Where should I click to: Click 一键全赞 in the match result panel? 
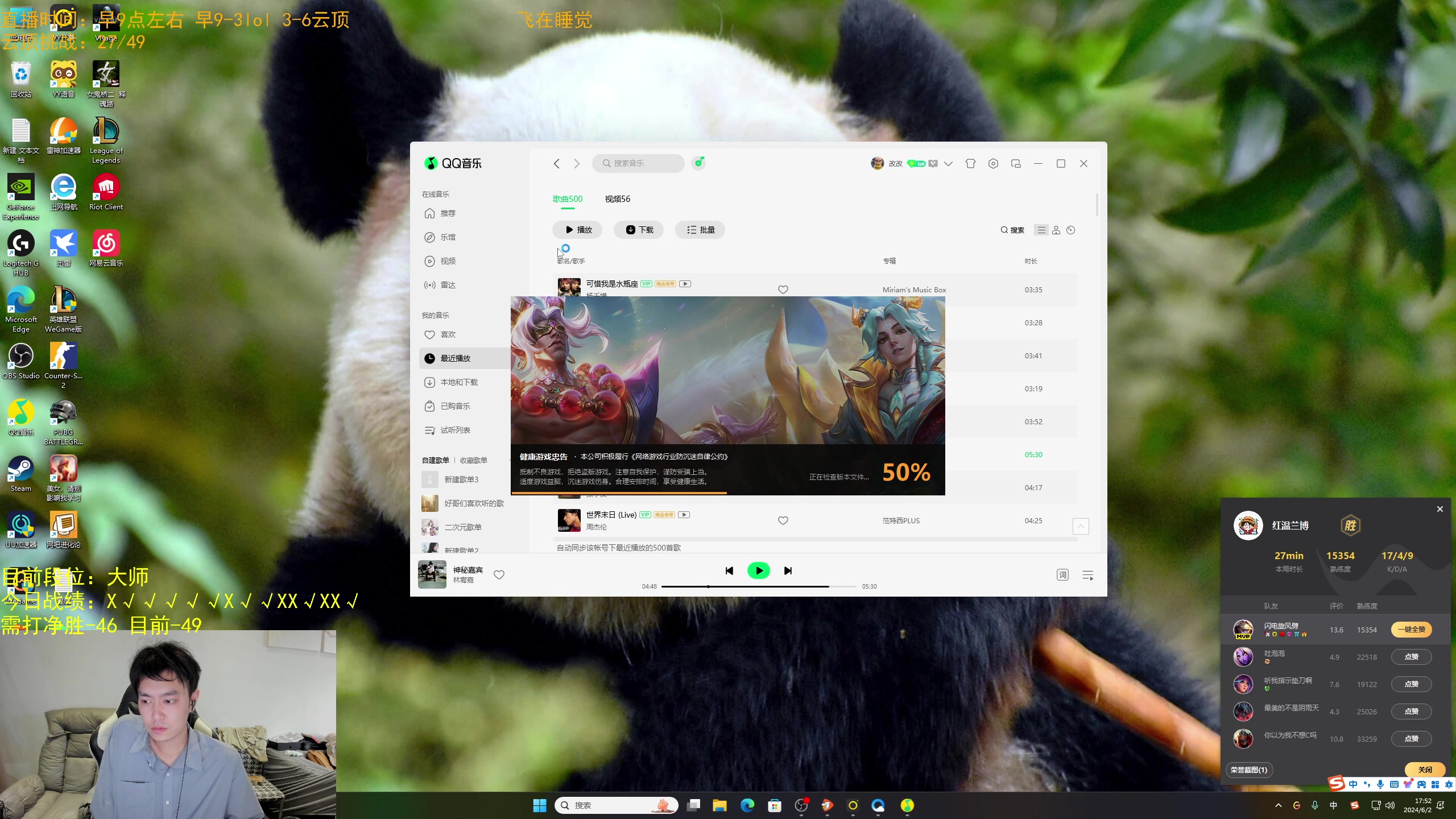point(1412,630)
